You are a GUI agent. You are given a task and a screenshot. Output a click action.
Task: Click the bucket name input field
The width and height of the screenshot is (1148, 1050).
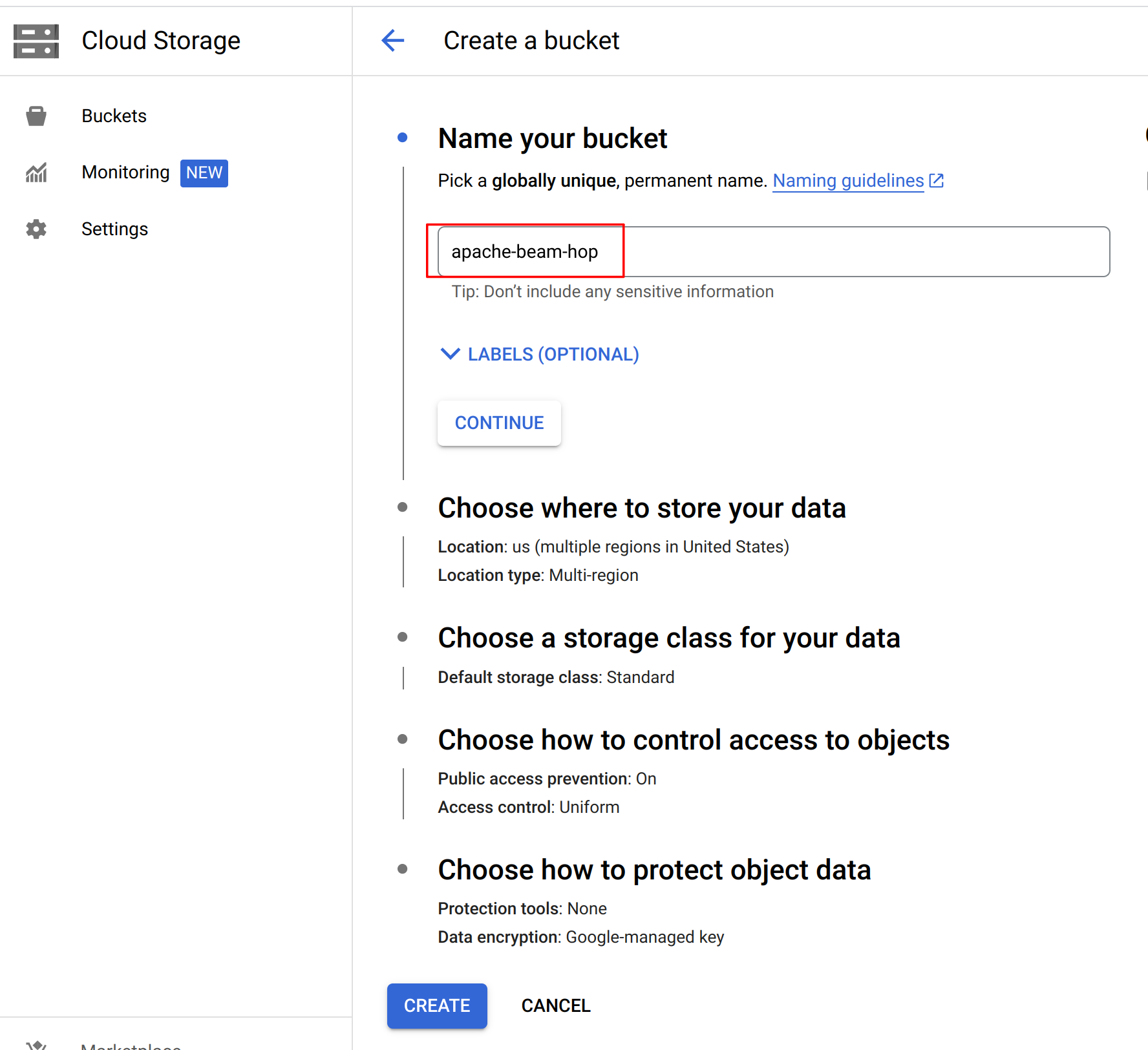pyautogui.click(x=773, y=252)
